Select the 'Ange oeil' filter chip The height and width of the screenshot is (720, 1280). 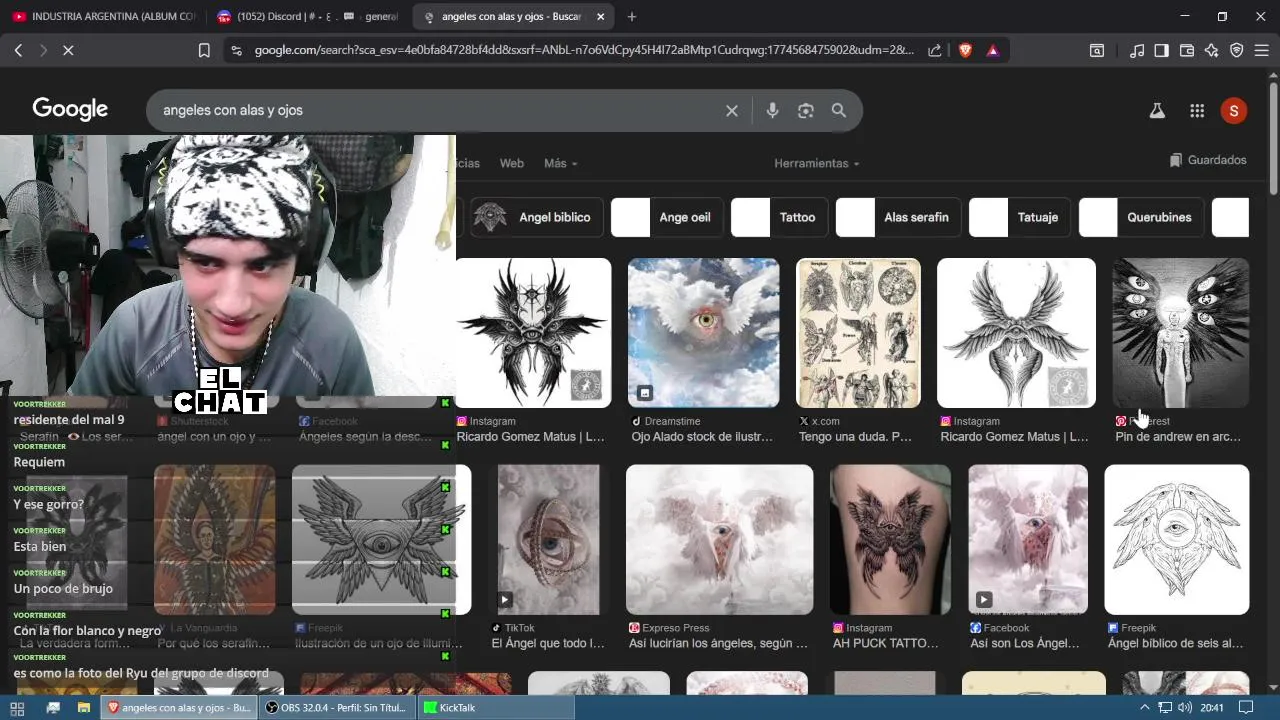click(x=666, y=217)
